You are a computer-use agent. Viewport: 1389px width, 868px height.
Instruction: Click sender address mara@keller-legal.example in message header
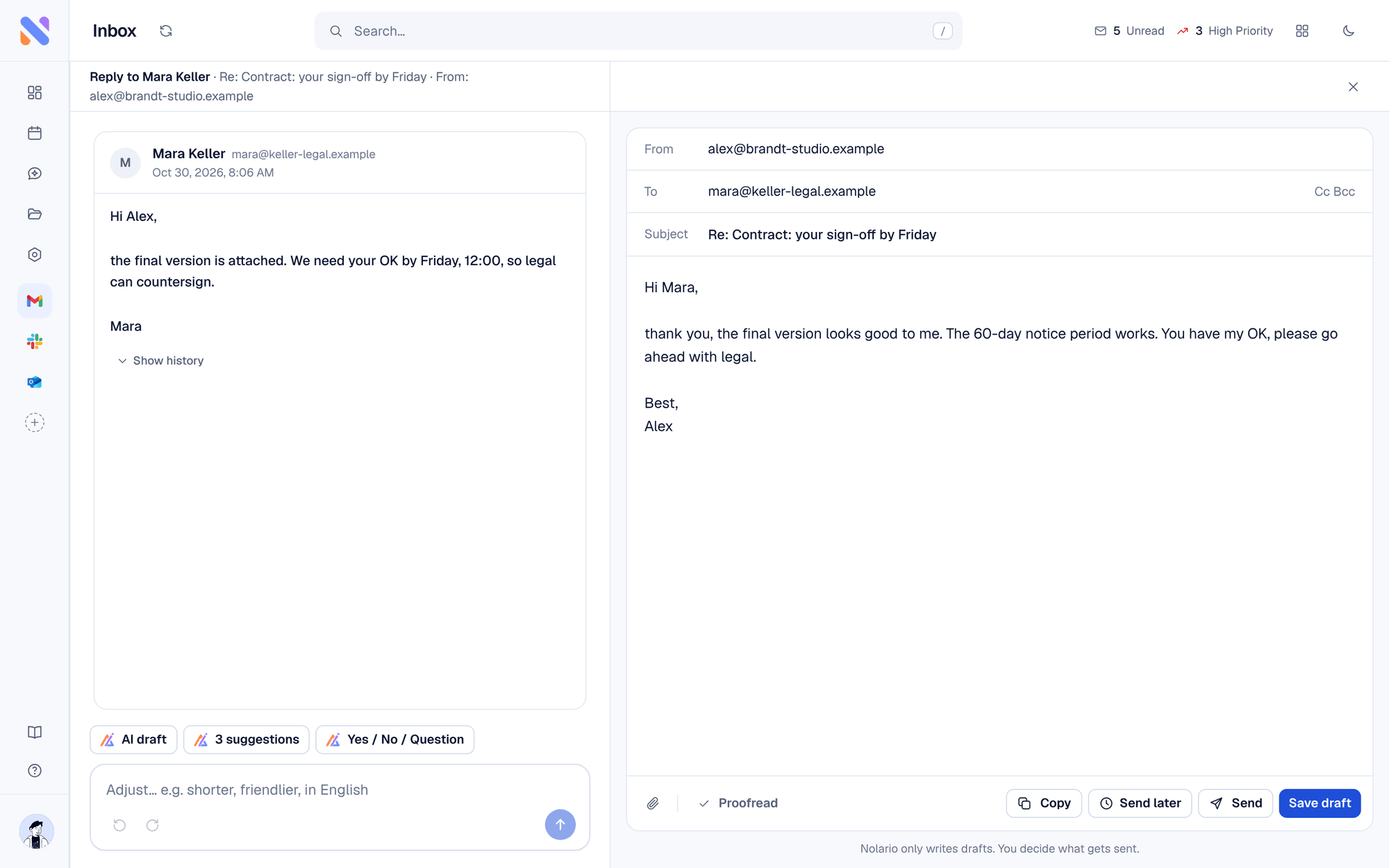(x=303, y=154)
